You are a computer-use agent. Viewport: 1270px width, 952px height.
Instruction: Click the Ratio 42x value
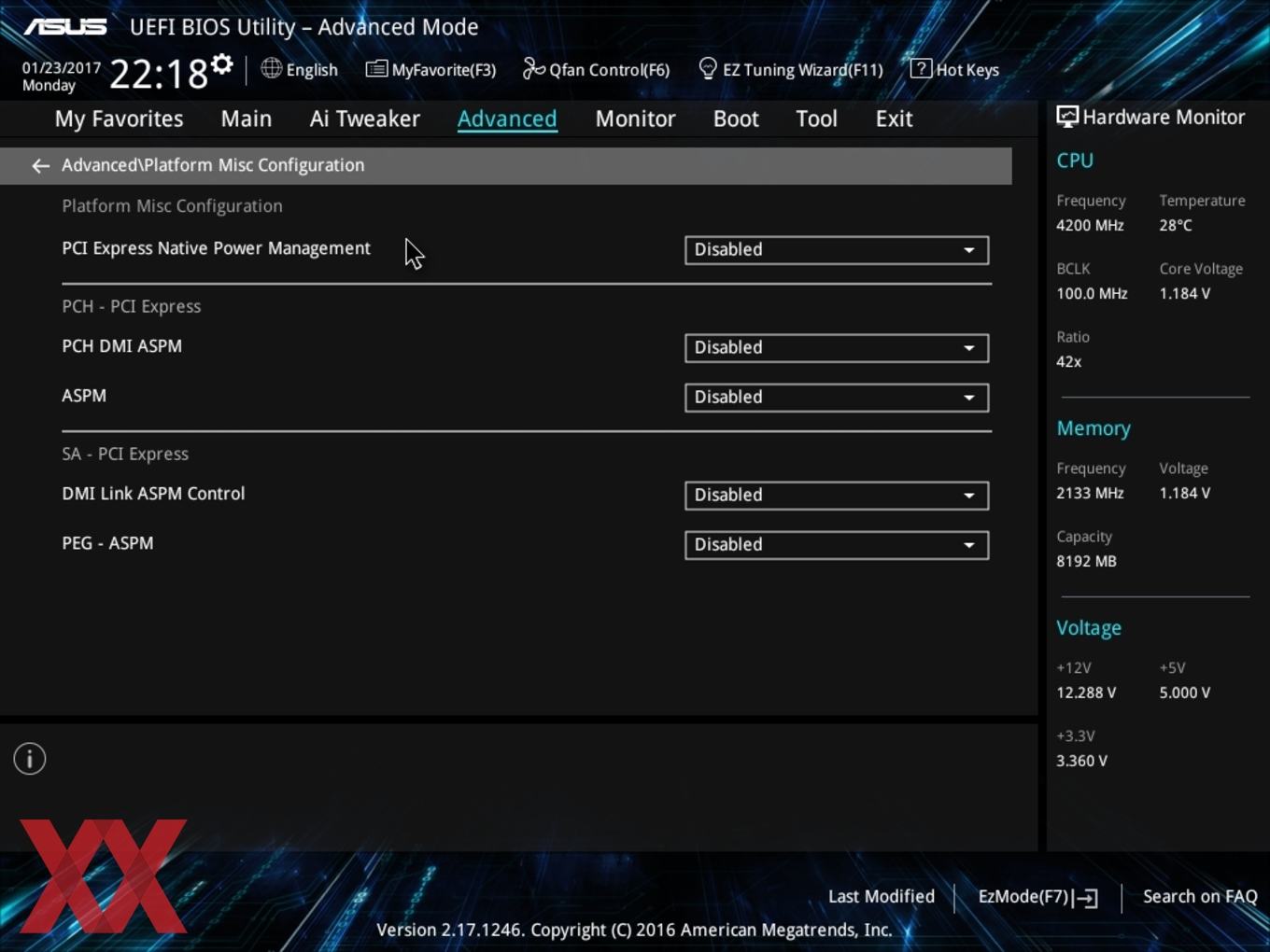click(x=1068, y=361)
